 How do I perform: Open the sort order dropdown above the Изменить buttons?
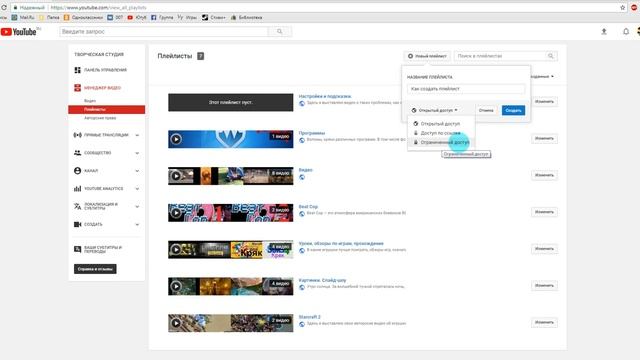pos(543,76)
